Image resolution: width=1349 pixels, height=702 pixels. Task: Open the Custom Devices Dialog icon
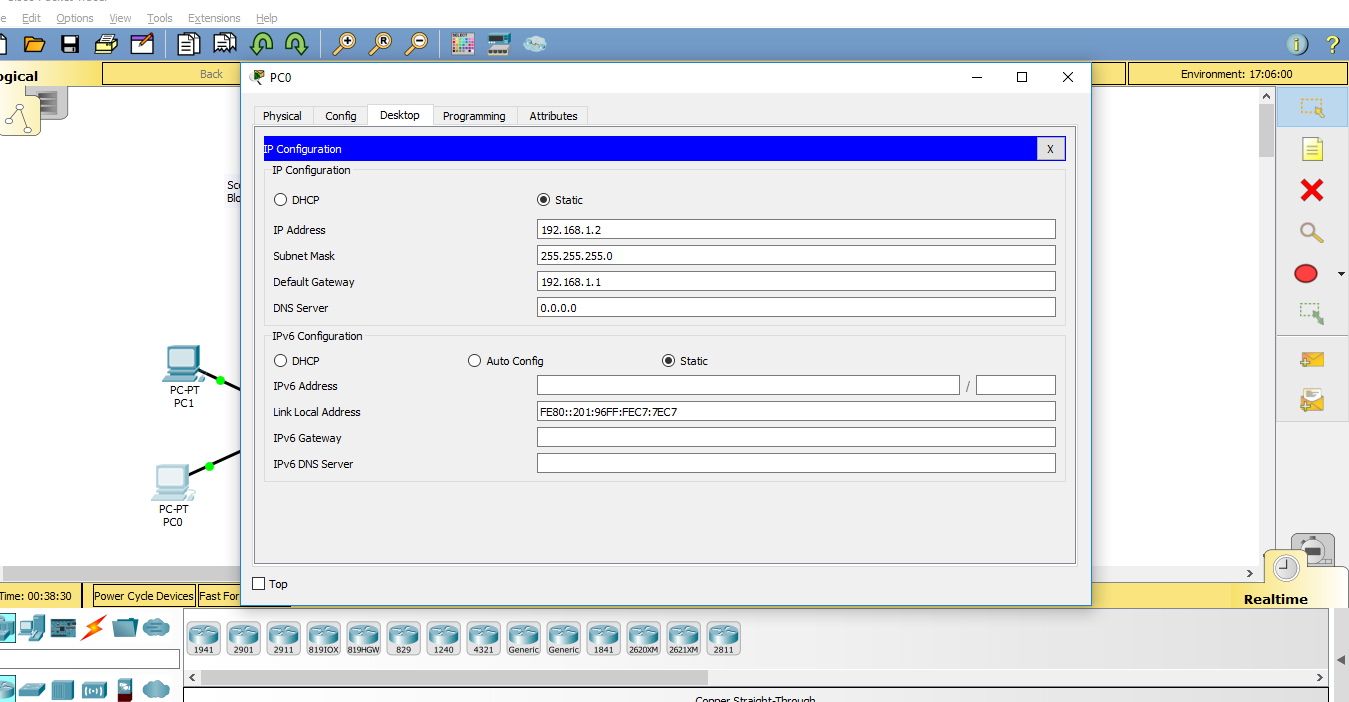click(x=499, y=44)
